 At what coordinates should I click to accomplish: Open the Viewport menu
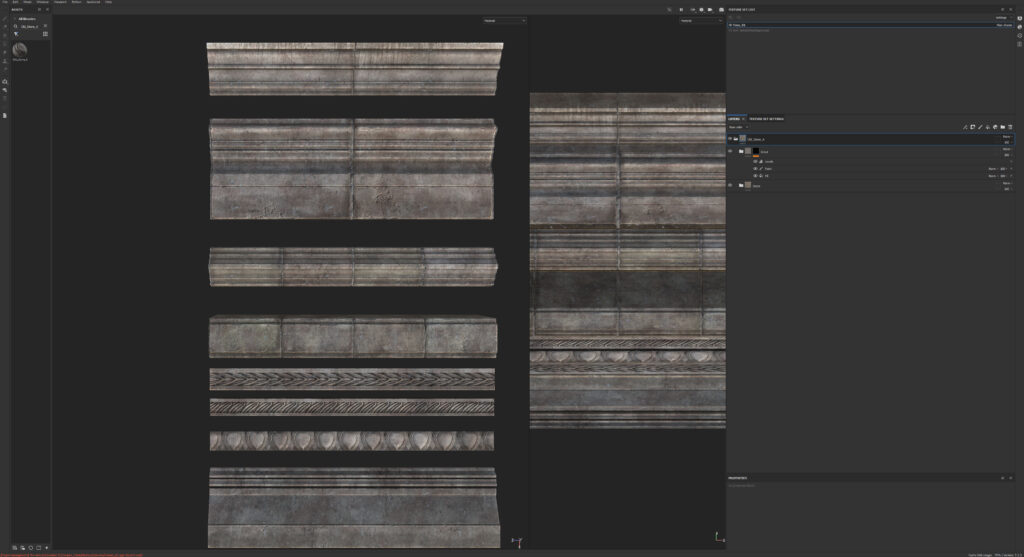(x=60, y=2)
